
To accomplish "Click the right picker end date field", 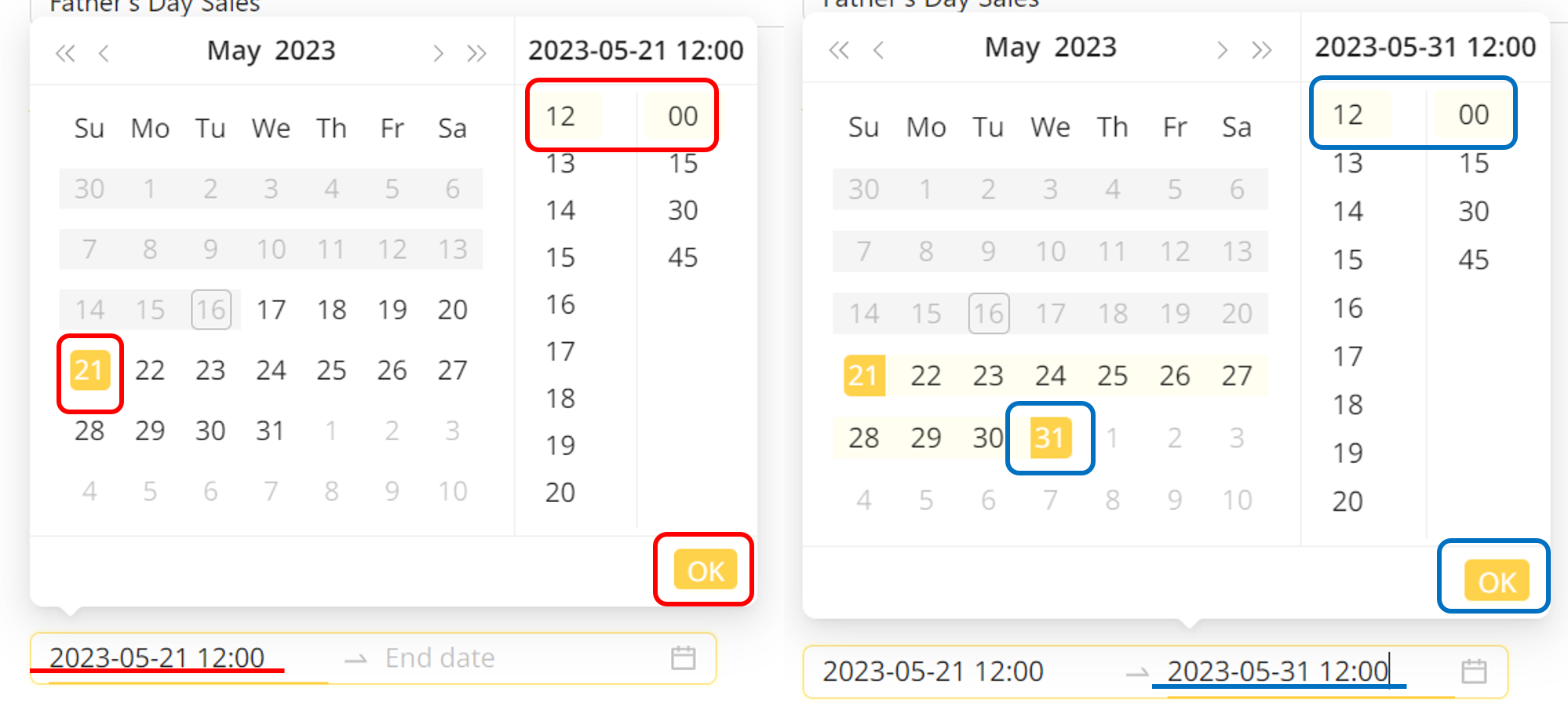I will click(x=1278, y=672).
